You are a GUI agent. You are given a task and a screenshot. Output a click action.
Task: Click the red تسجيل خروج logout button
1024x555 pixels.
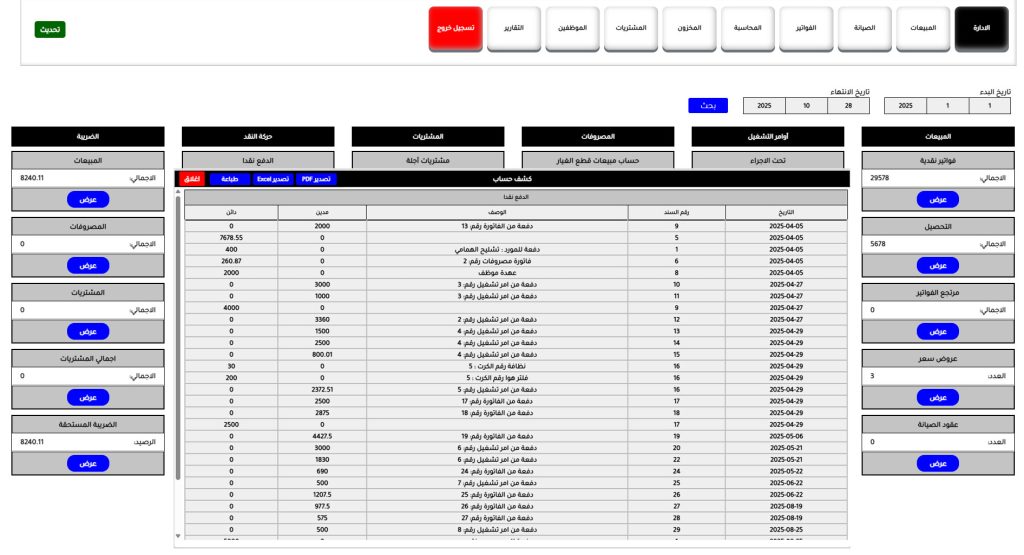(455, 30)
